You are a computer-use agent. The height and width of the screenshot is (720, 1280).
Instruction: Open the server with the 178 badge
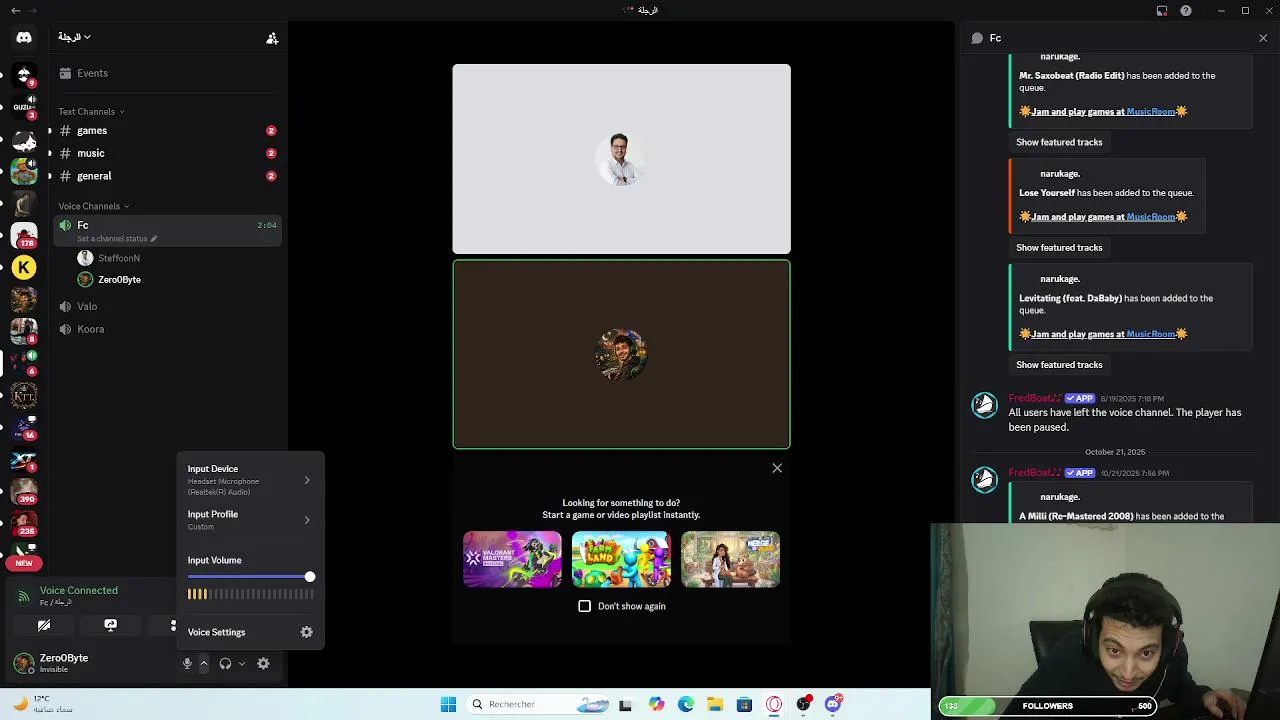(x=24, y=235)
